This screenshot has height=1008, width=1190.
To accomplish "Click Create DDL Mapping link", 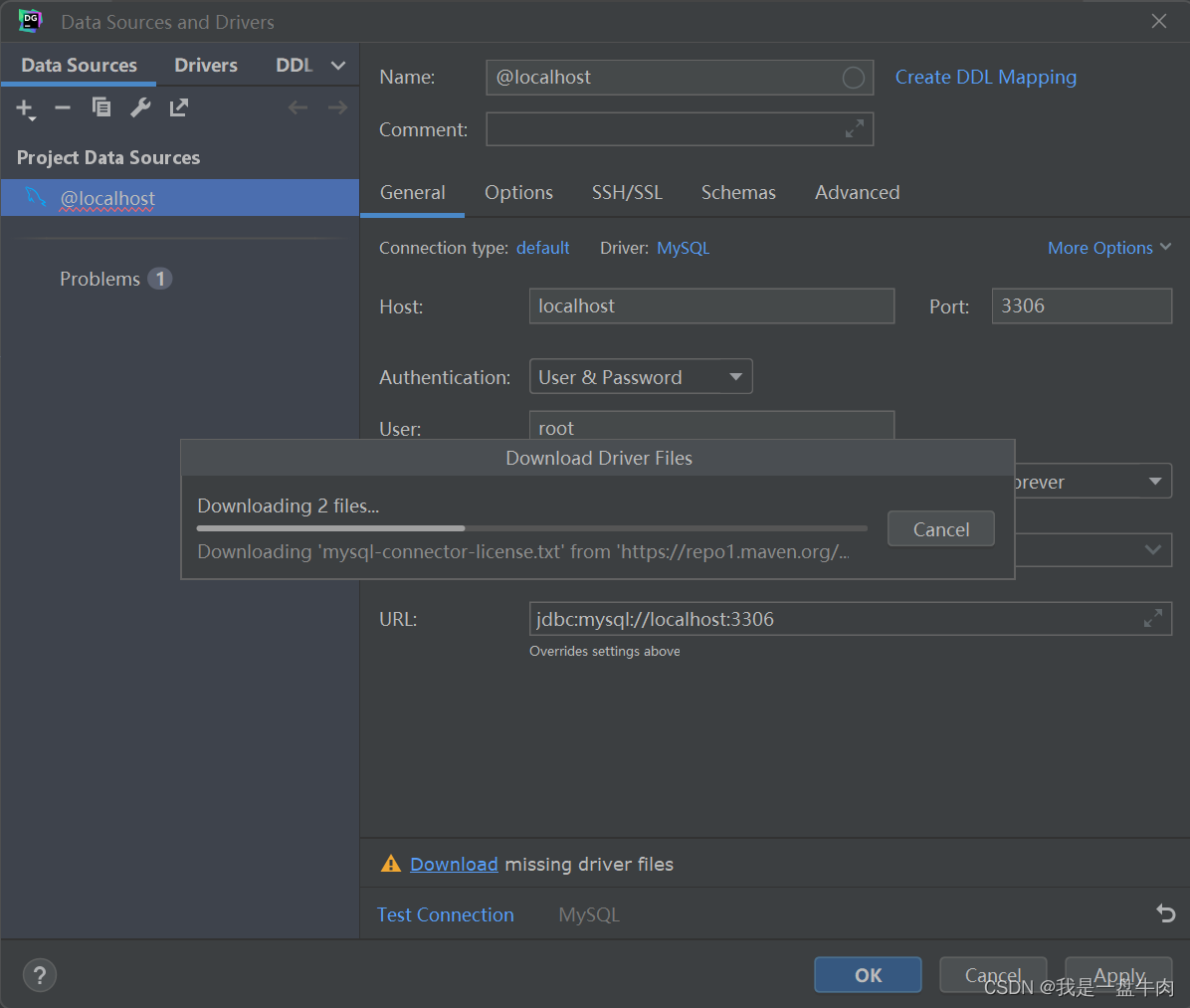I will pyautogui.click(x=986, y=78).
